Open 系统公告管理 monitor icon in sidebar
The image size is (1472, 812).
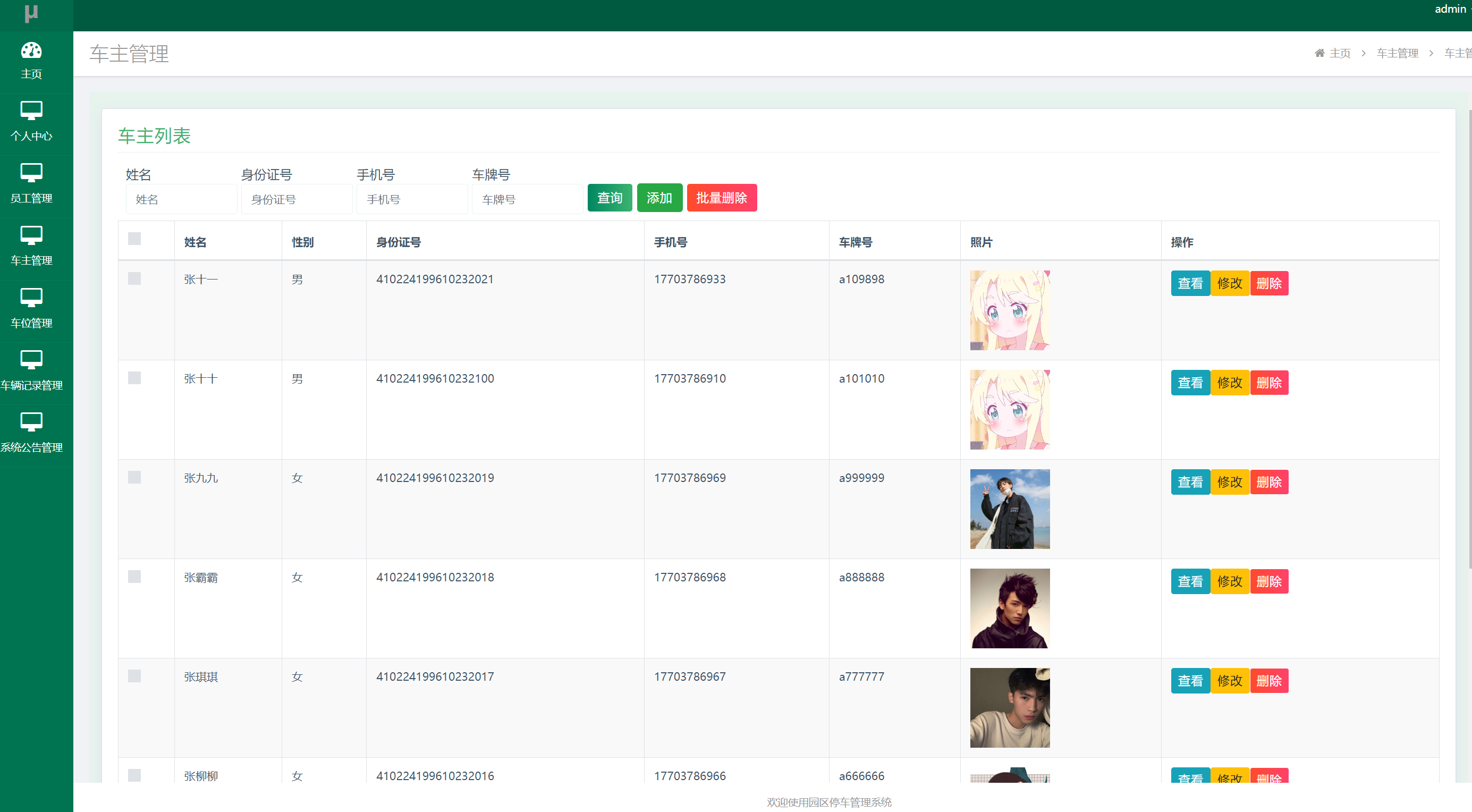click(x=31, y=422)
